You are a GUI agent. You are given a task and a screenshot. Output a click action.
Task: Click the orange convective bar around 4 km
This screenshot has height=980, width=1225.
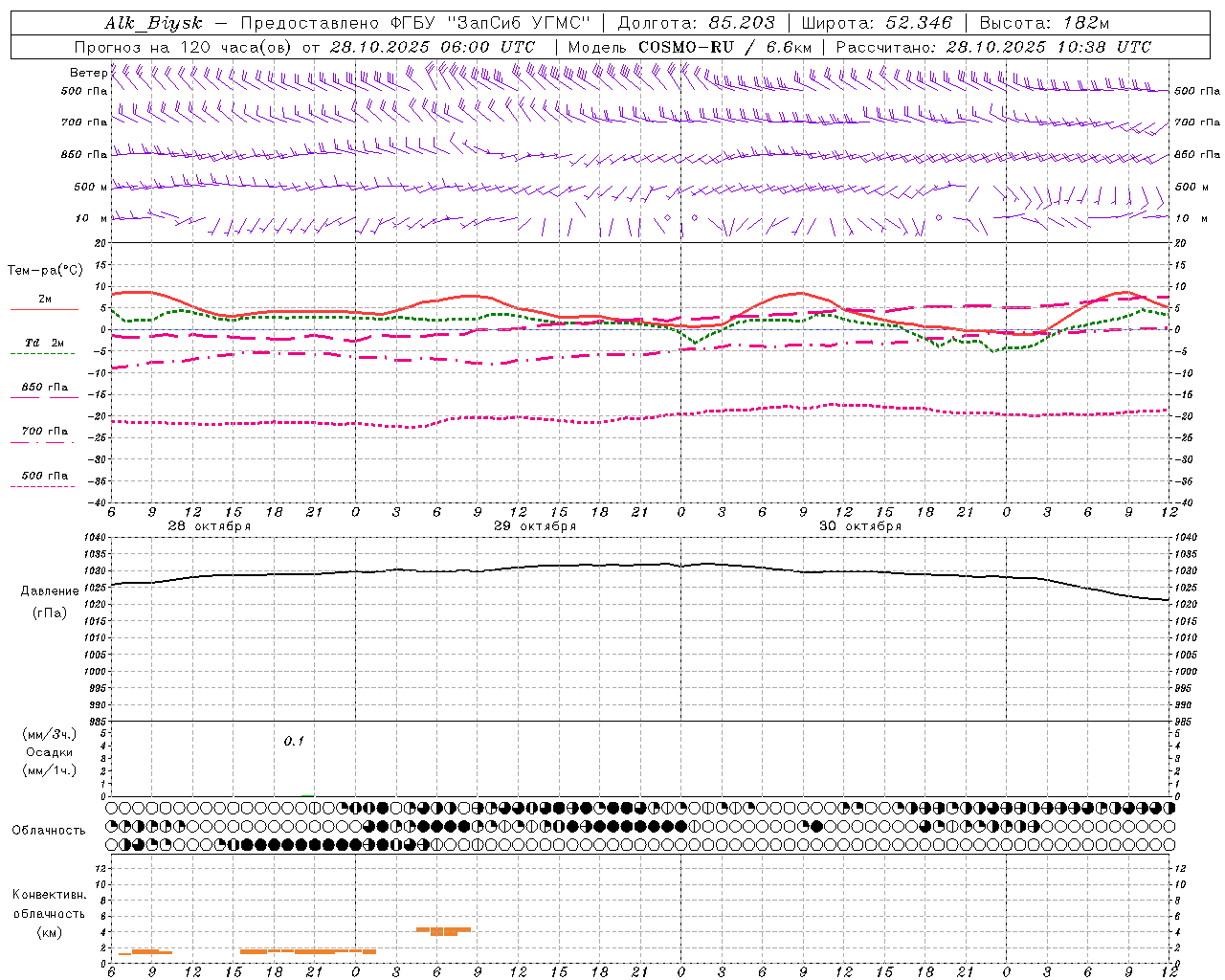(x=443, y=930)
